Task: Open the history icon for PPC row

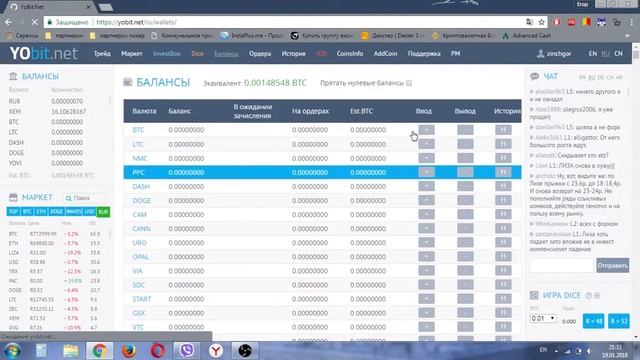Action: (503, 172)
